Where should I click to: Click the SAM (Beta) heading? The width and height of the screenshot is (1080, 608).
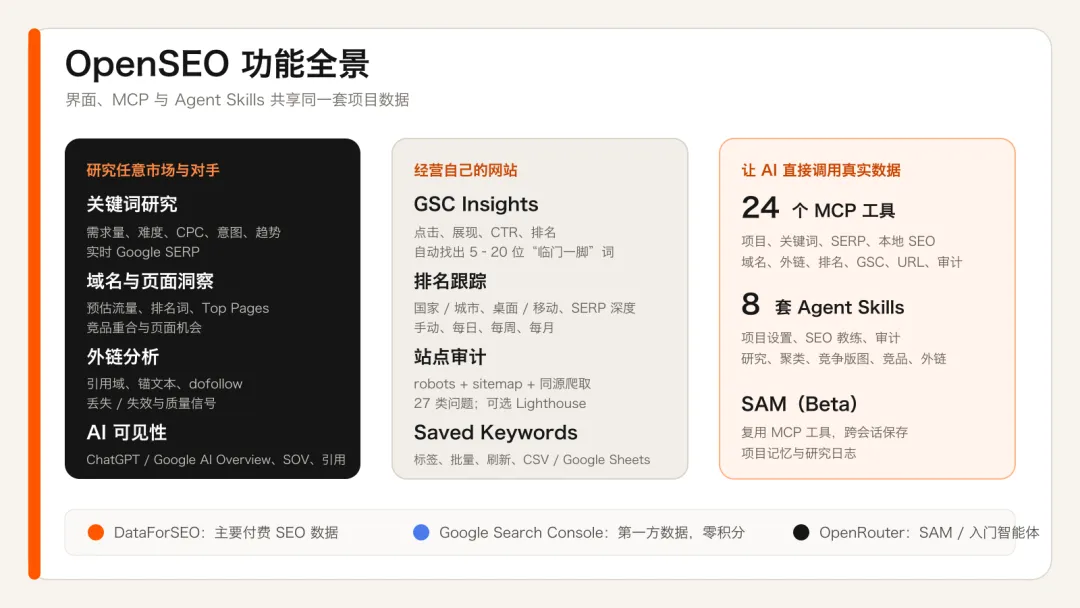coord(799,404)
